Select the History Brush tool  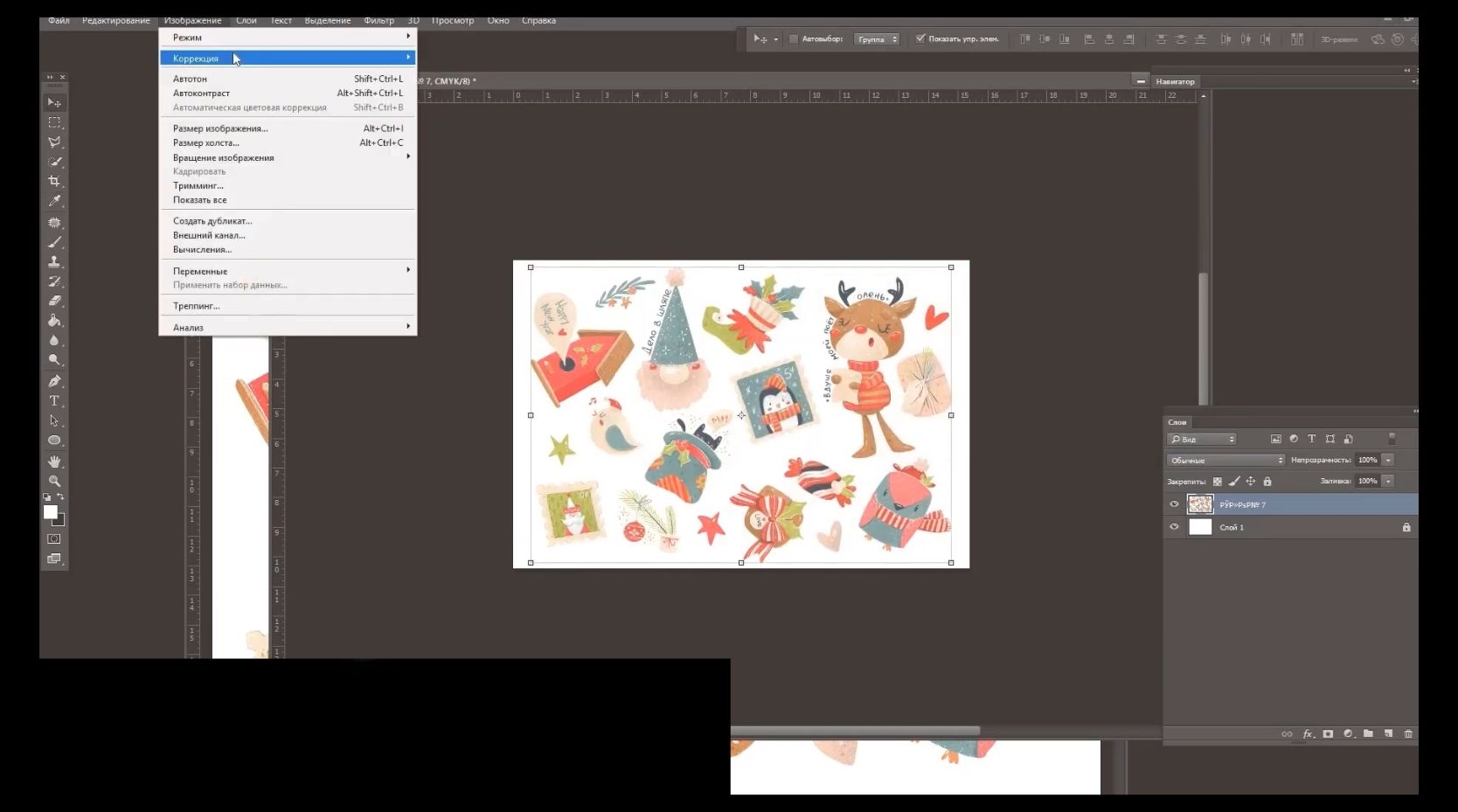(x=54, y=281)
